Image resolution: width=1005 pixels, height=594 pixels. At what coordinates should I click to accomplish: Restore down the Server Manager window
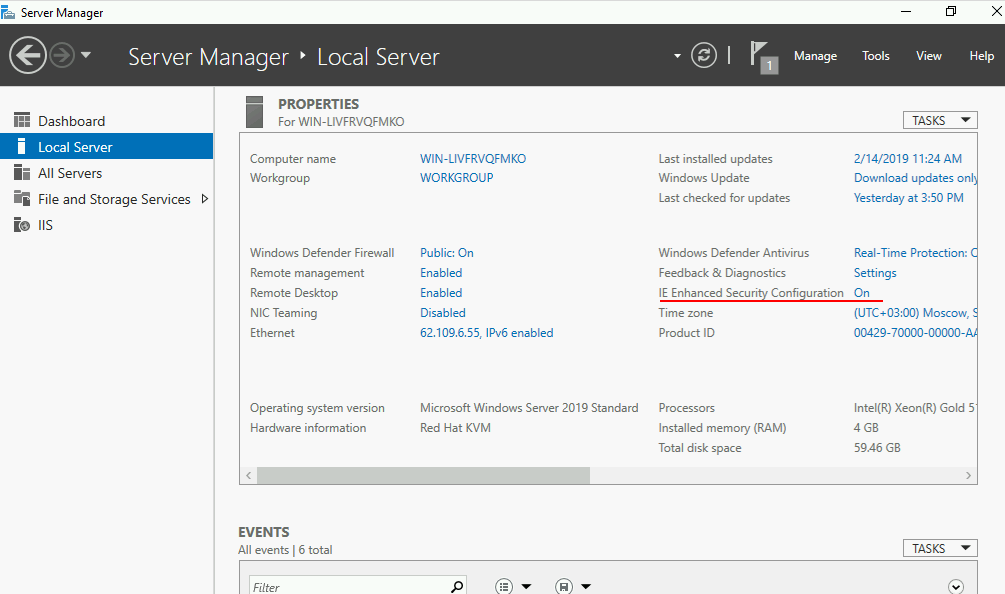(951, 12)
